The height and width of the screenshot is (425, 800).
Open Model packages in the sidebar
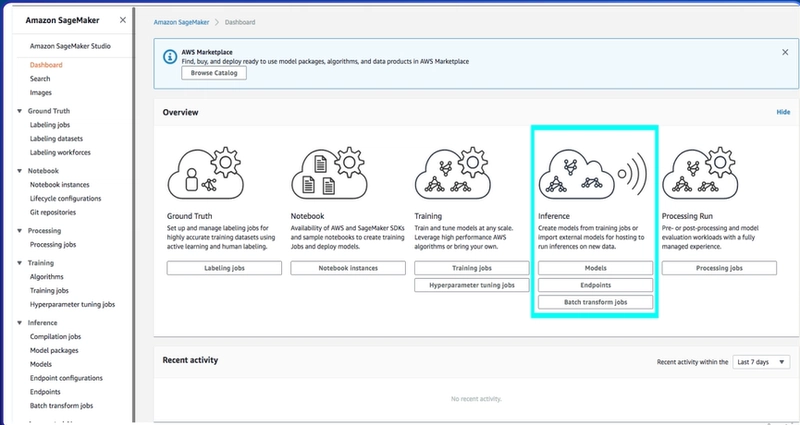54,350
